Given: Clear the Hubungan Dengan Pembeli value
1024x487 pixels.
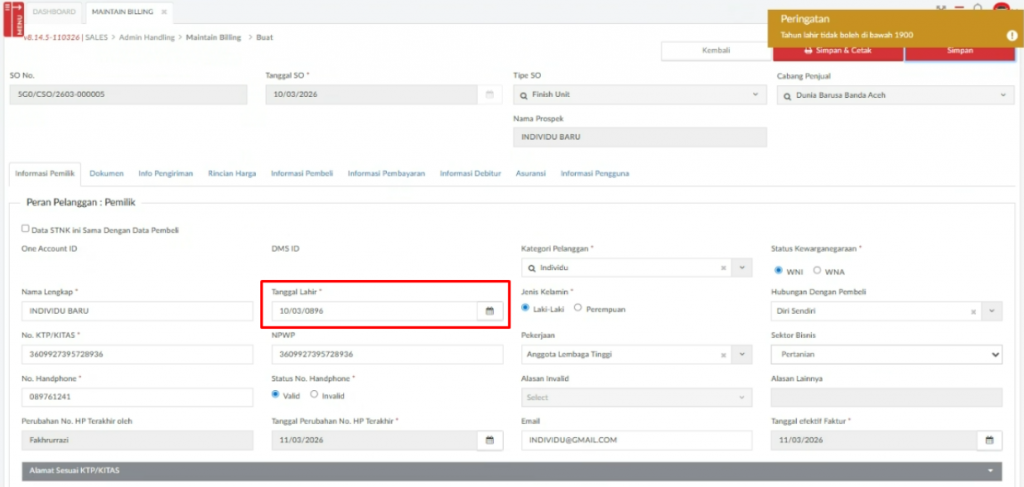Looking at the screenshot, I should tap(973, 311).
